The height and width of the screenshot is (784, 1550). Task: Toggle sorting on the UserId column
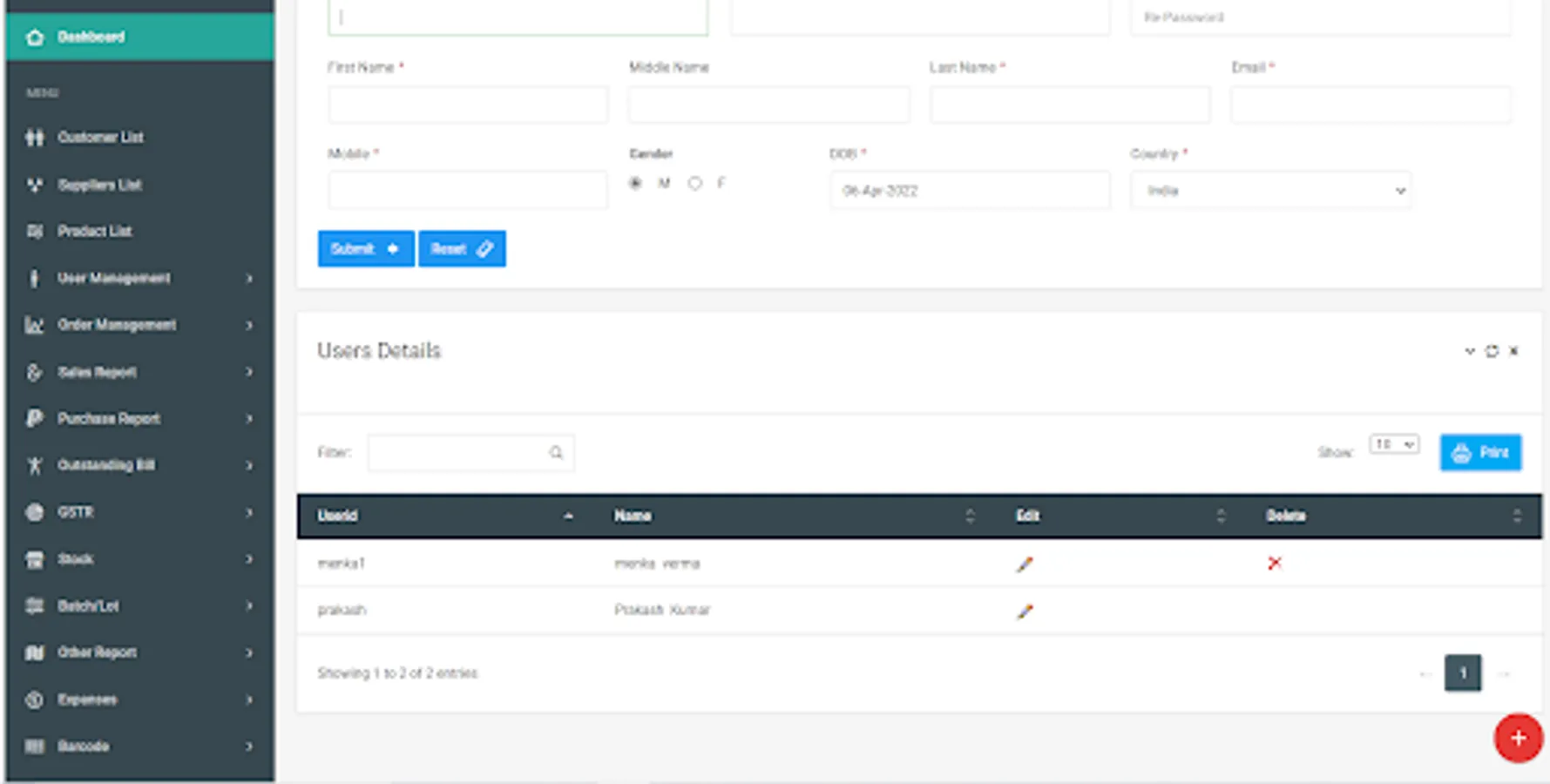[338, 516]
